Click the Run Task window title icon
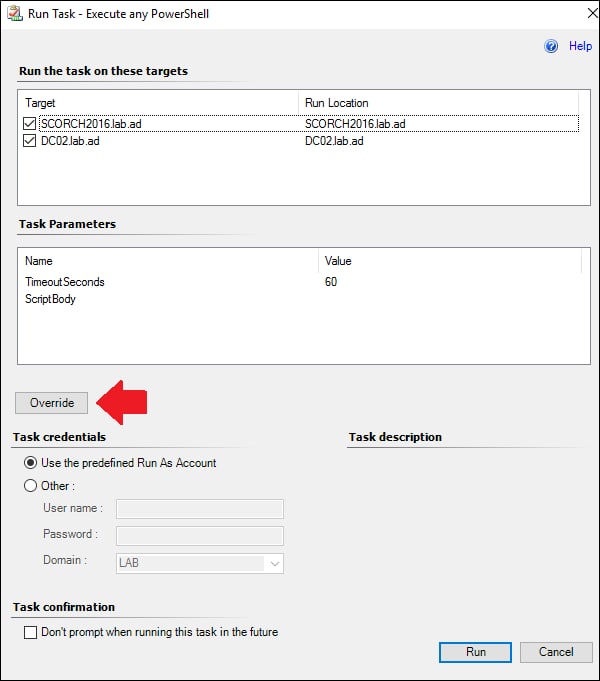600x681 pixels. tap(14, 13)
